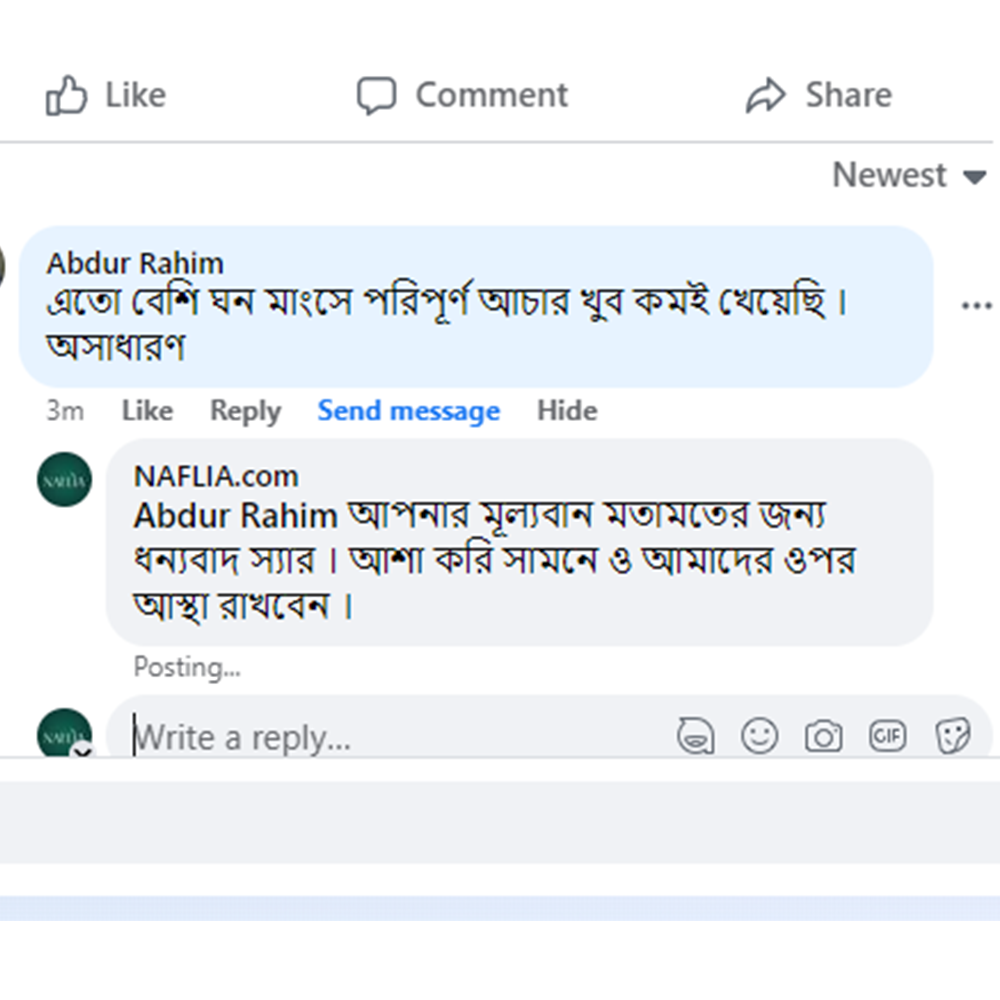This screenshot has height=1000, width=1000.
Task: Like Abdur Rahim's comment
Action: pos(147,411)
